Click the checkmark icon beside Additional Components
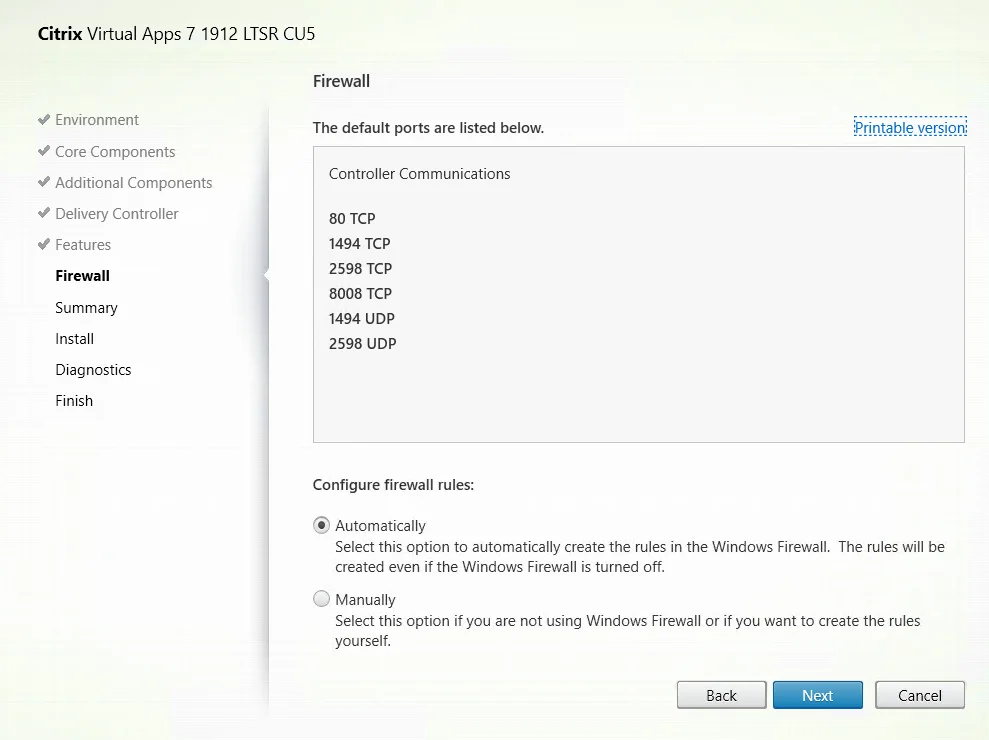Image resolution: width=989 pixels, height=740 pixels. pyautogui.click(x=44, y=182)
